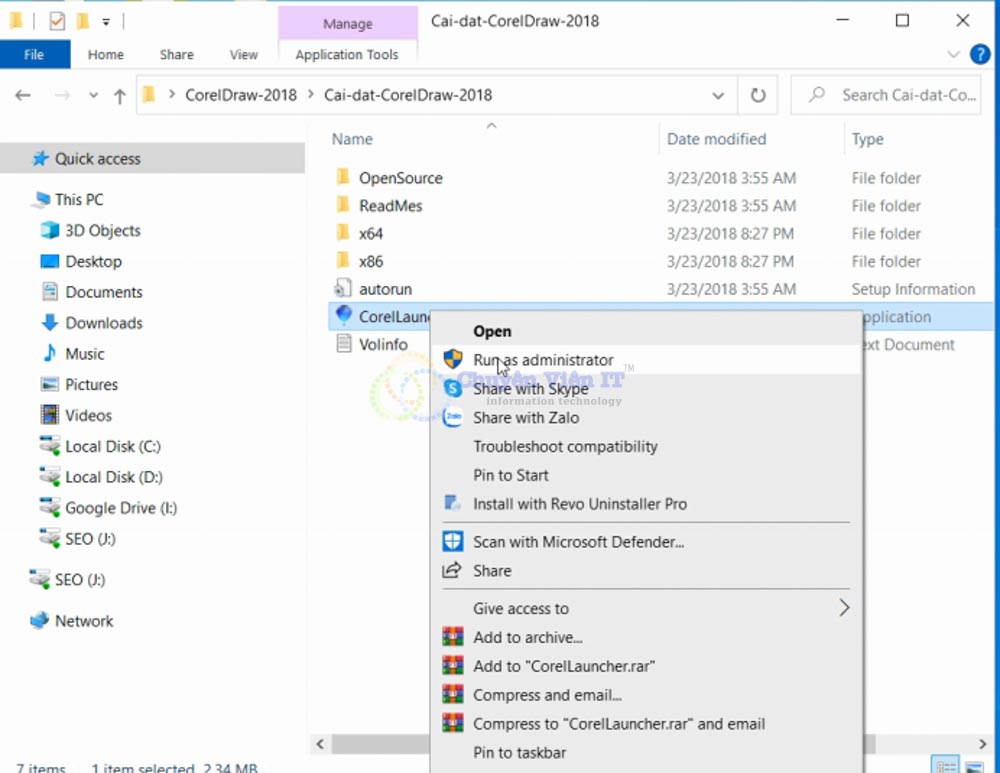Click the UAC shield beside Run as administrator
This screenshot has width=1000, height=773.
coord(454,360)
